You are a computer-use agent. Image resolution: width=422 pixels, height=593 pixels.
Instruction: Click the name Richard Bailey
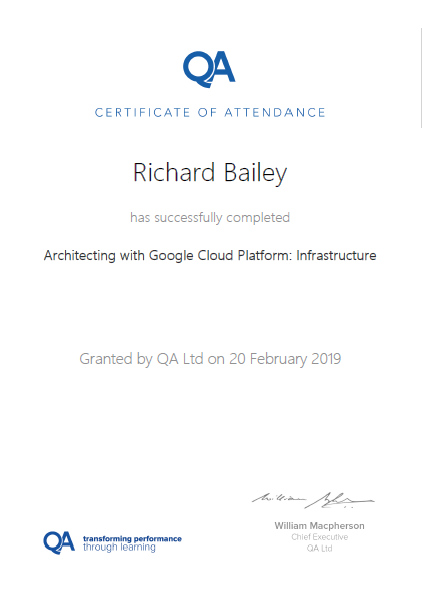[210, 173]
